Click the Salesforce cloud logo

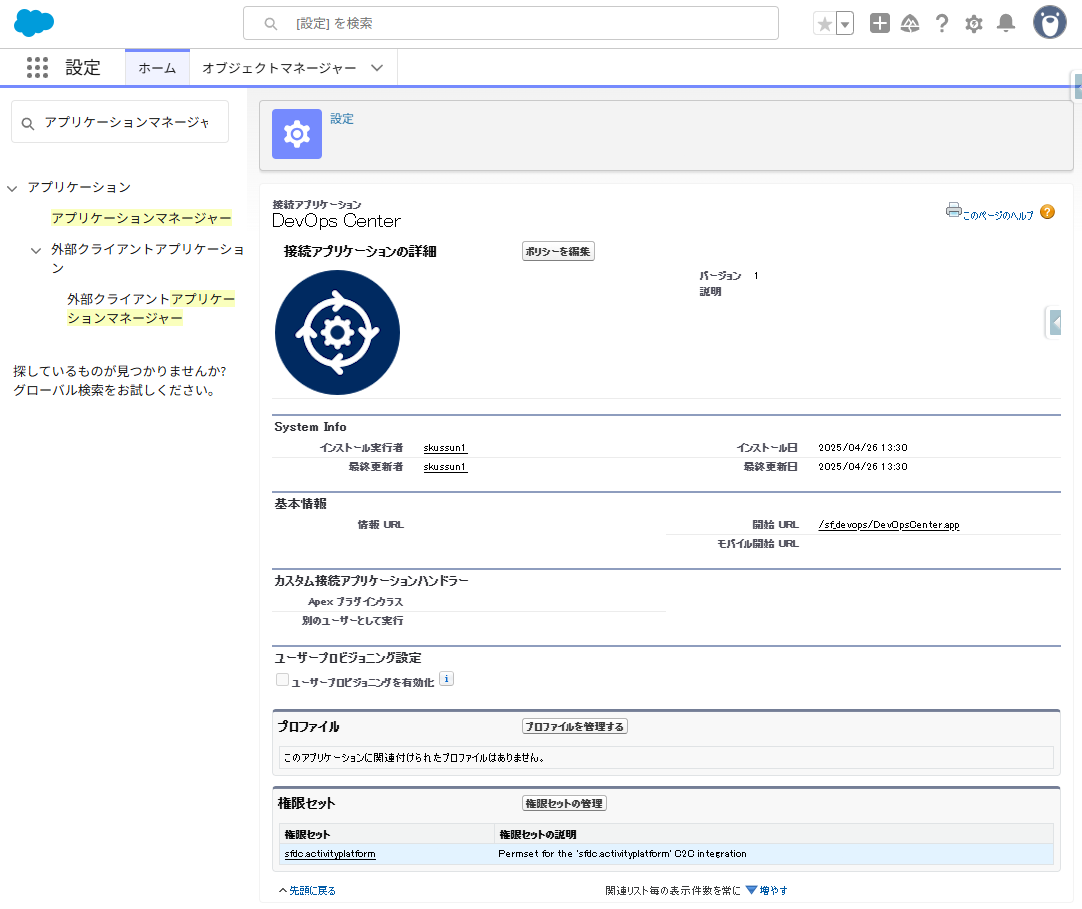pos(33,23)
